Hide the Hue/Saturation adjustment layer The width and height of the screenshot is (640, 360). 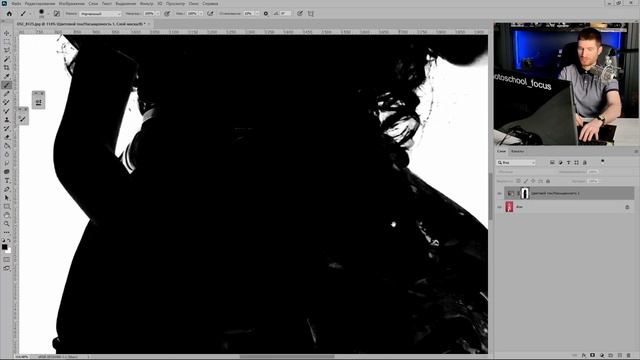coord(499,193)
